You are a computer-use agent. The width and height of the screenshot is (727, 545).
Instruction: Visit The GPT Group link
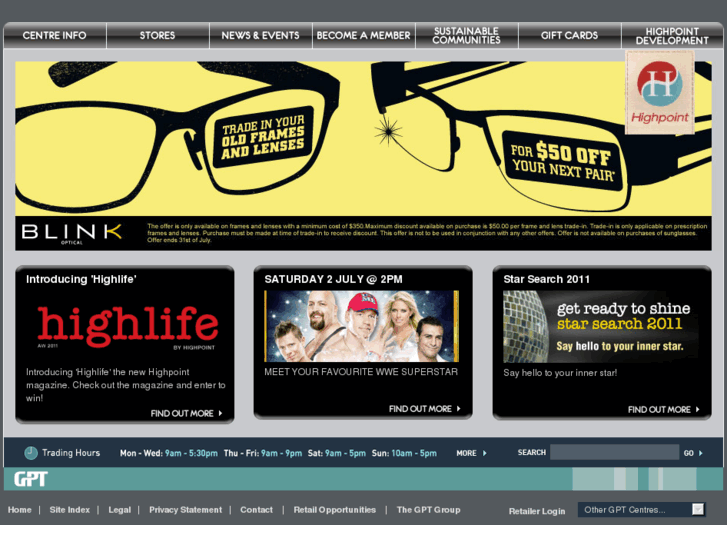point(428,510)
